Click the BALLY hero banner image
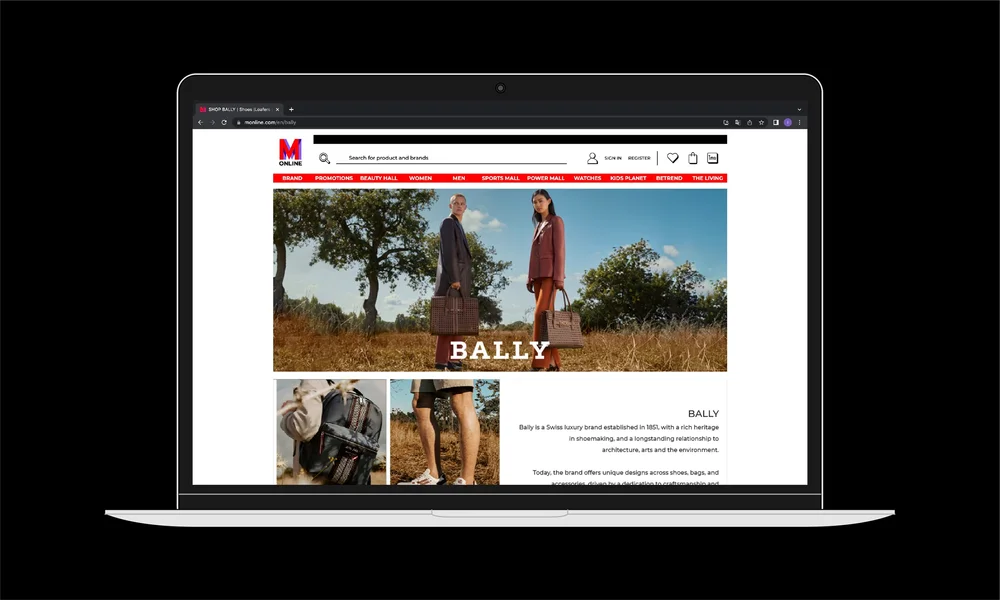1000x600 pixels. [x=500, y=280]
